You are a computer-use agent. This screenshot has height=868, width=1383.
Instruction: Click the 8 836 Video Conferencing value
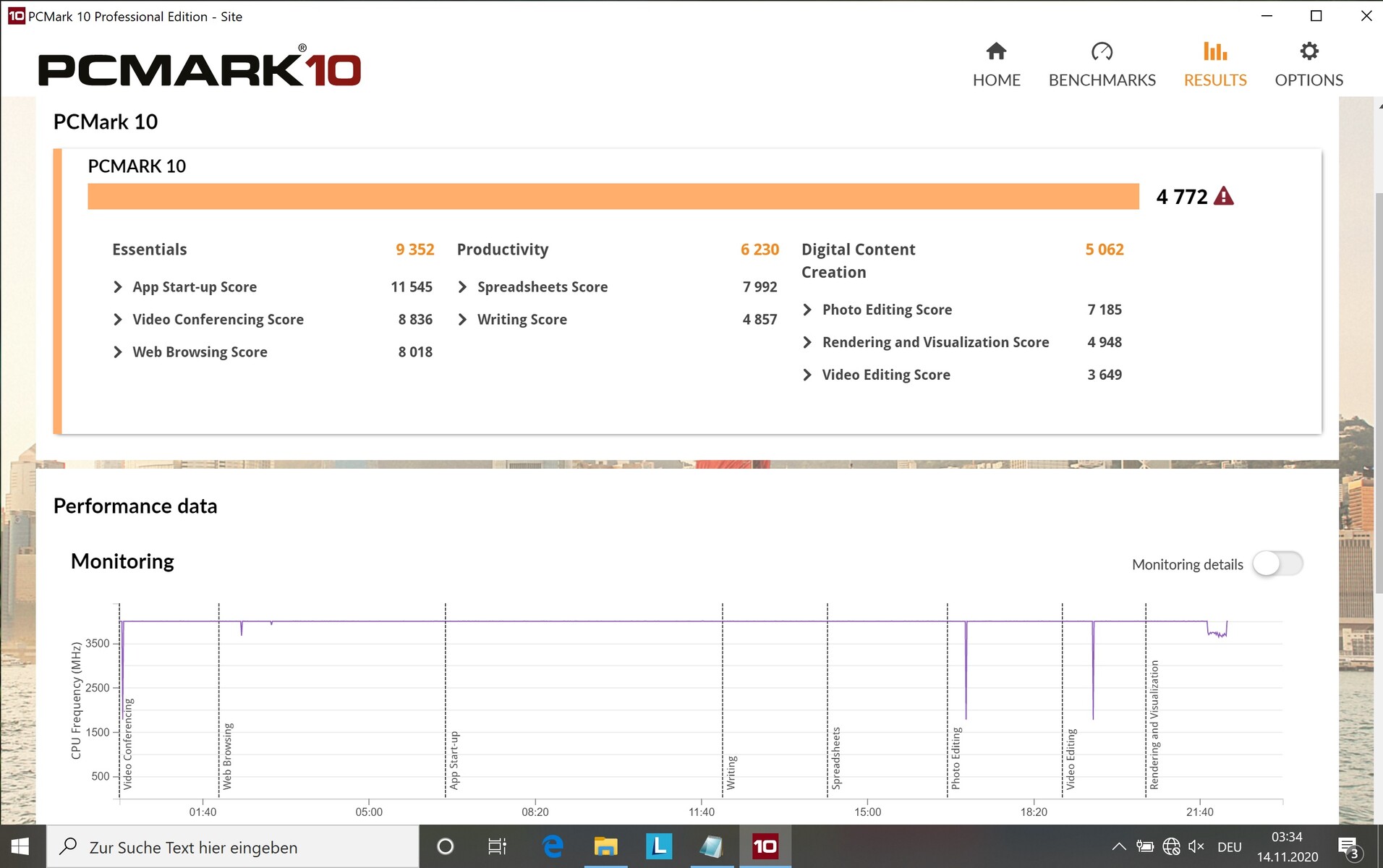pyautogui.click(x=415, y=320)
